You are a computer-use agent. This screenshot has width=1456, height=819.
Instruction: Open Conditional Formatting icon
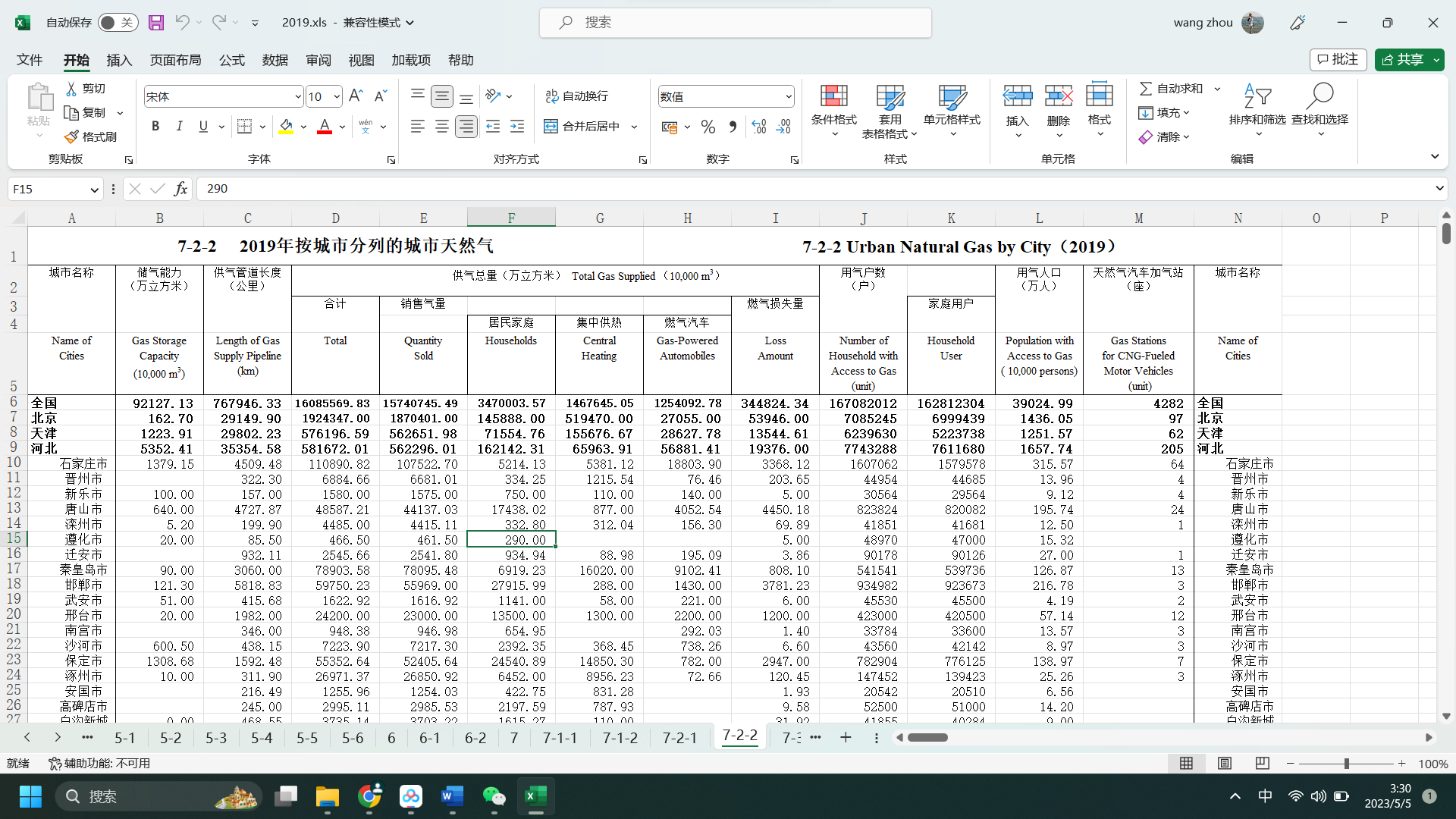[x=833, y=96]
